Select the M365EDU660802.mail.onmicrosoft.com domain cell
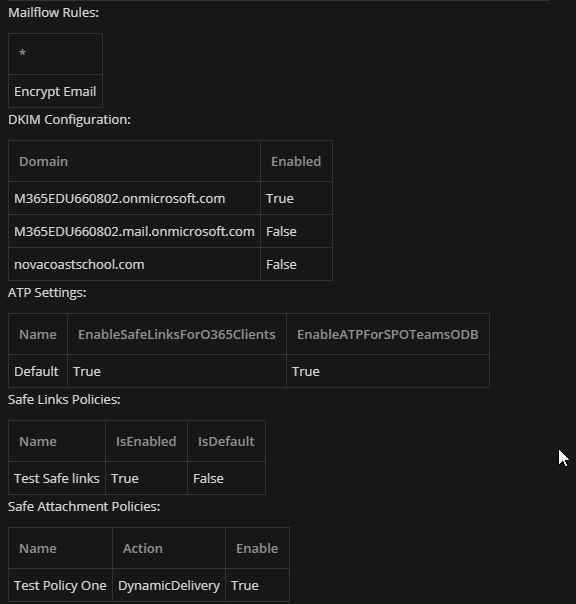 click(134, 232)
